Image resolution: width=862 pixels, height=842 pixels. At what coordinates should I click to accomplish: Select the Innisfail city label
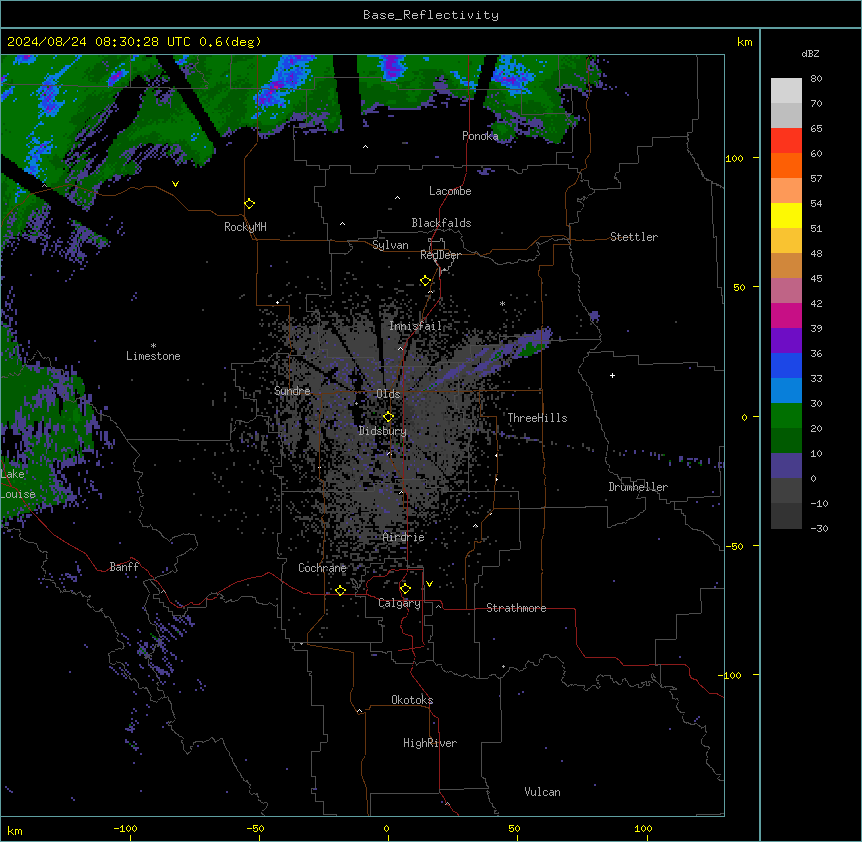coord(416,326)
